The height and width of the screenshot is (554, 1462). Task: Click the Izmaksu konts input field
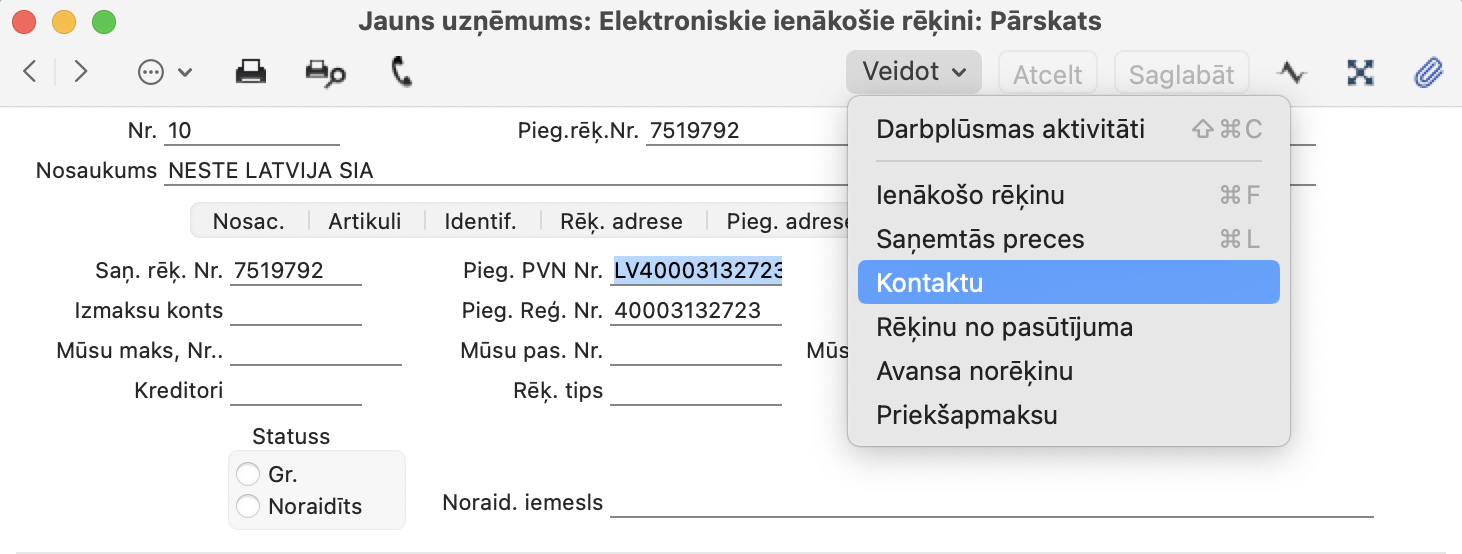pos(295,311)
